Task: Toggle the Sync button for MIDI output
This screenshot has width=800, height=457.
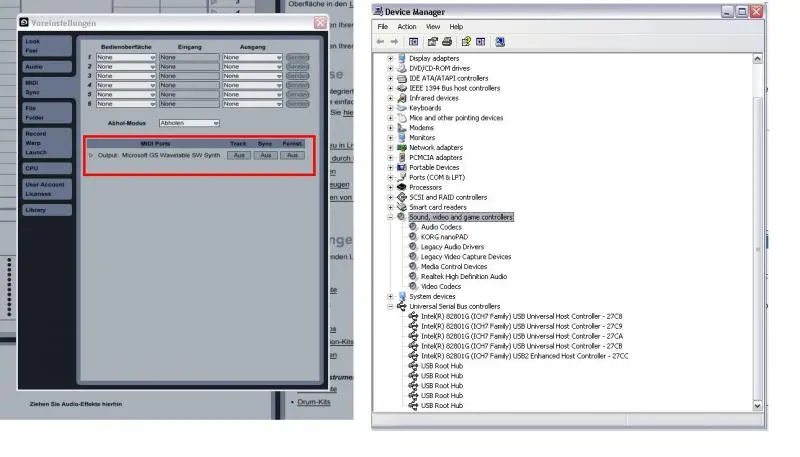Action: click(265, 155)
